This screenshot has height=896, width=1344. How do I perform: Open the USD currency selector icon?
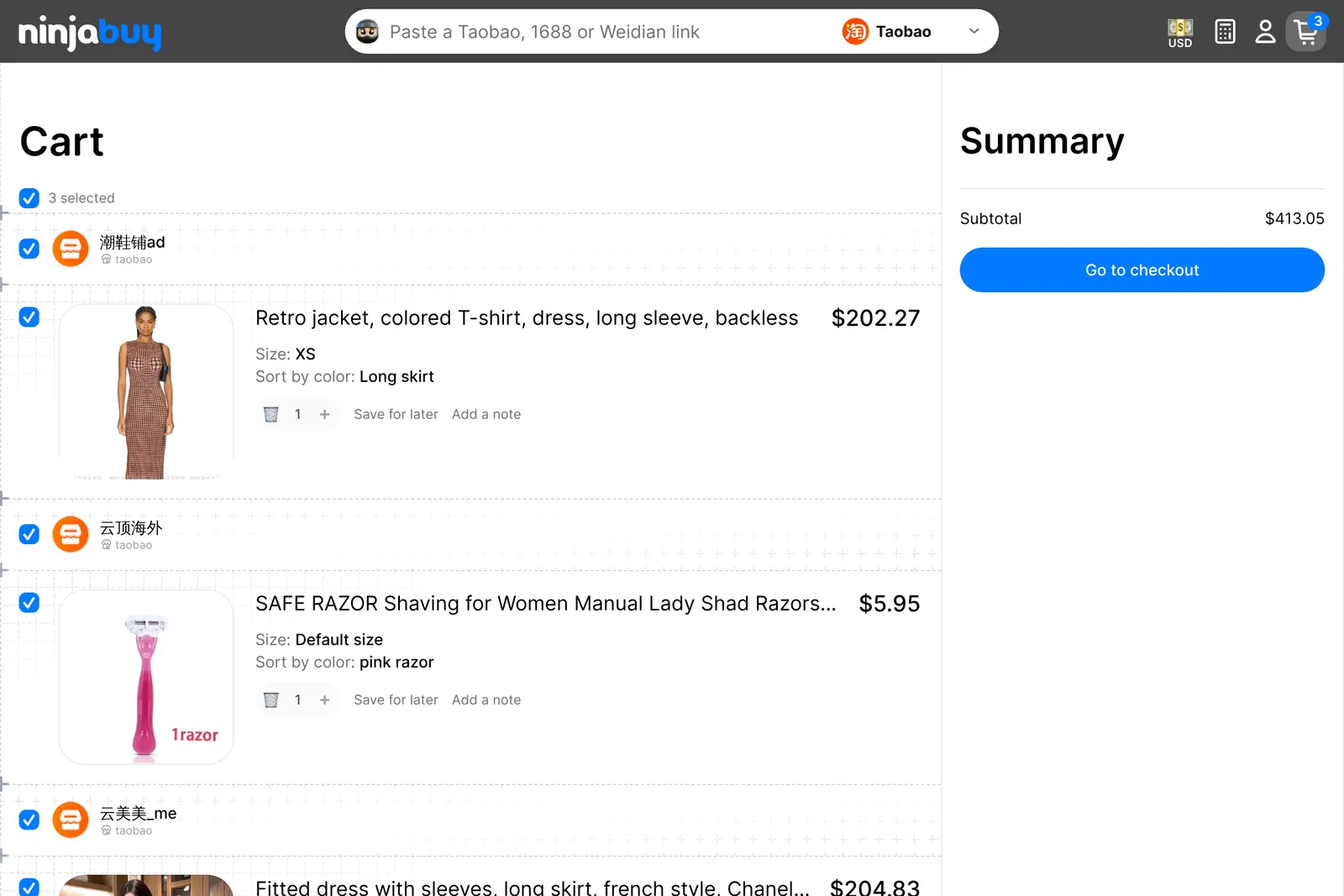(x=1180, y=33)
